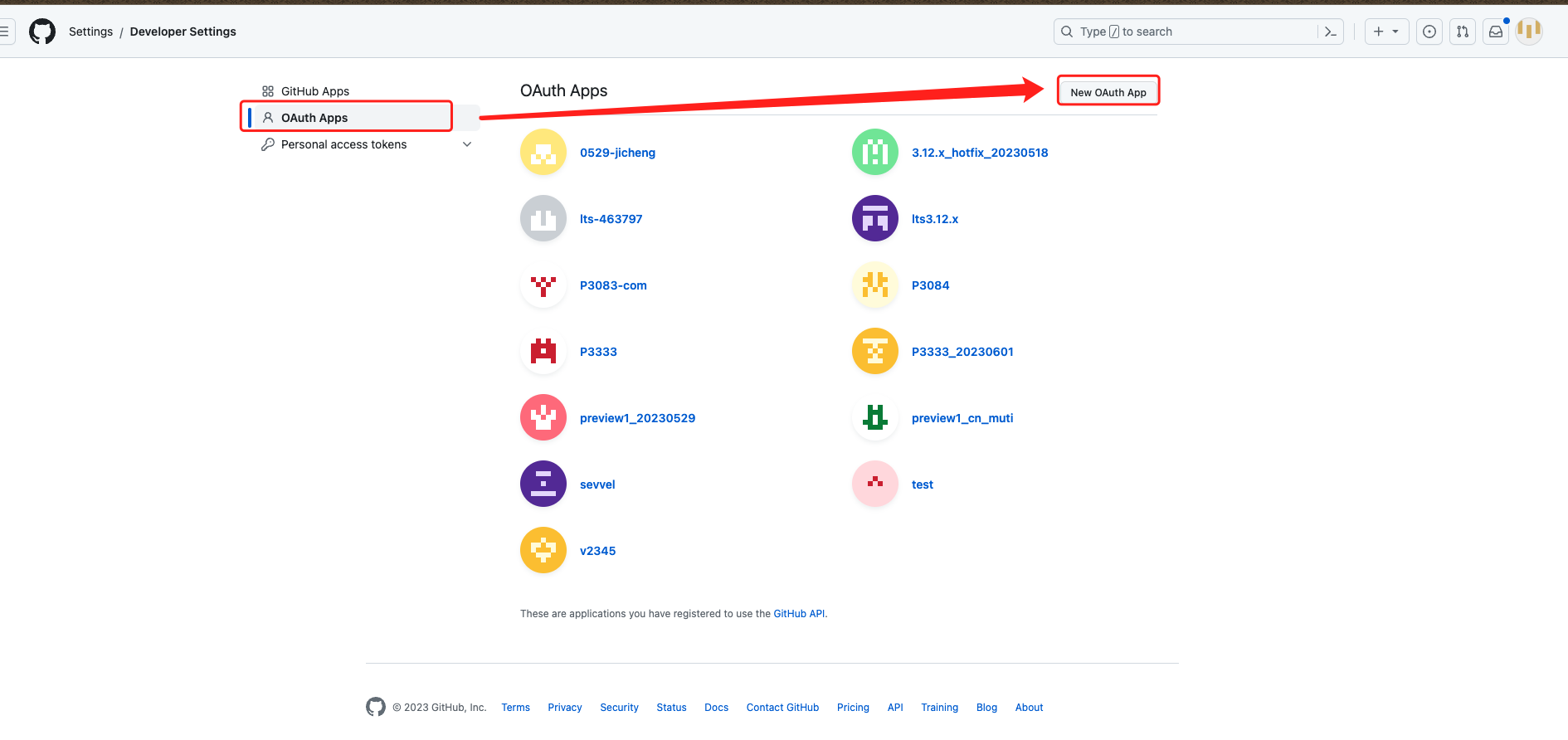
Task: Click the sevvel purple avatar
Action: [543, 484]
